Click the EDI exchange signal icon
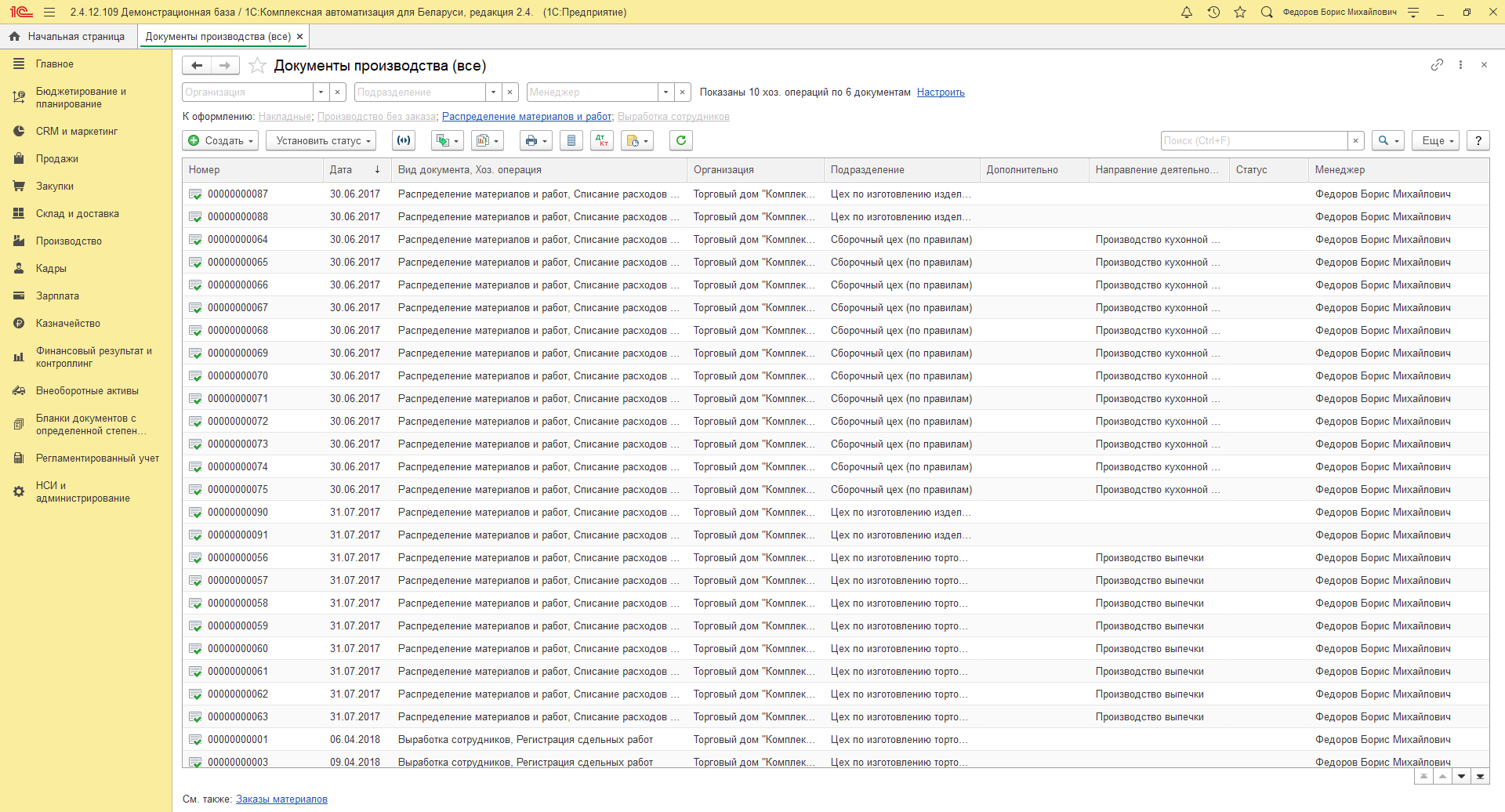The height and width of the screenshot is (812, 1505). (x=404, y=140)
